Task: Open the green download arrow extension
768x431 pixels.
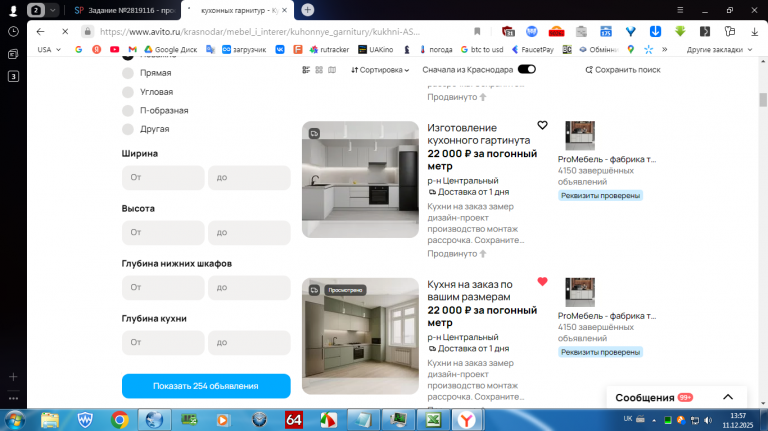Action: tap(680, 31)
